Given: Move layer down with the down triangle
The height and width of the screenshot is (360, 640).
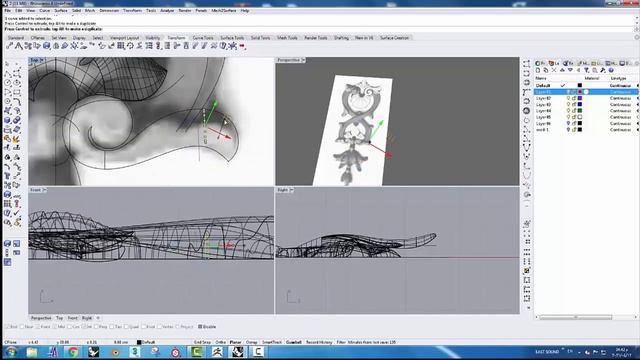Looking at the screenshot, I should tap(570, 71).
